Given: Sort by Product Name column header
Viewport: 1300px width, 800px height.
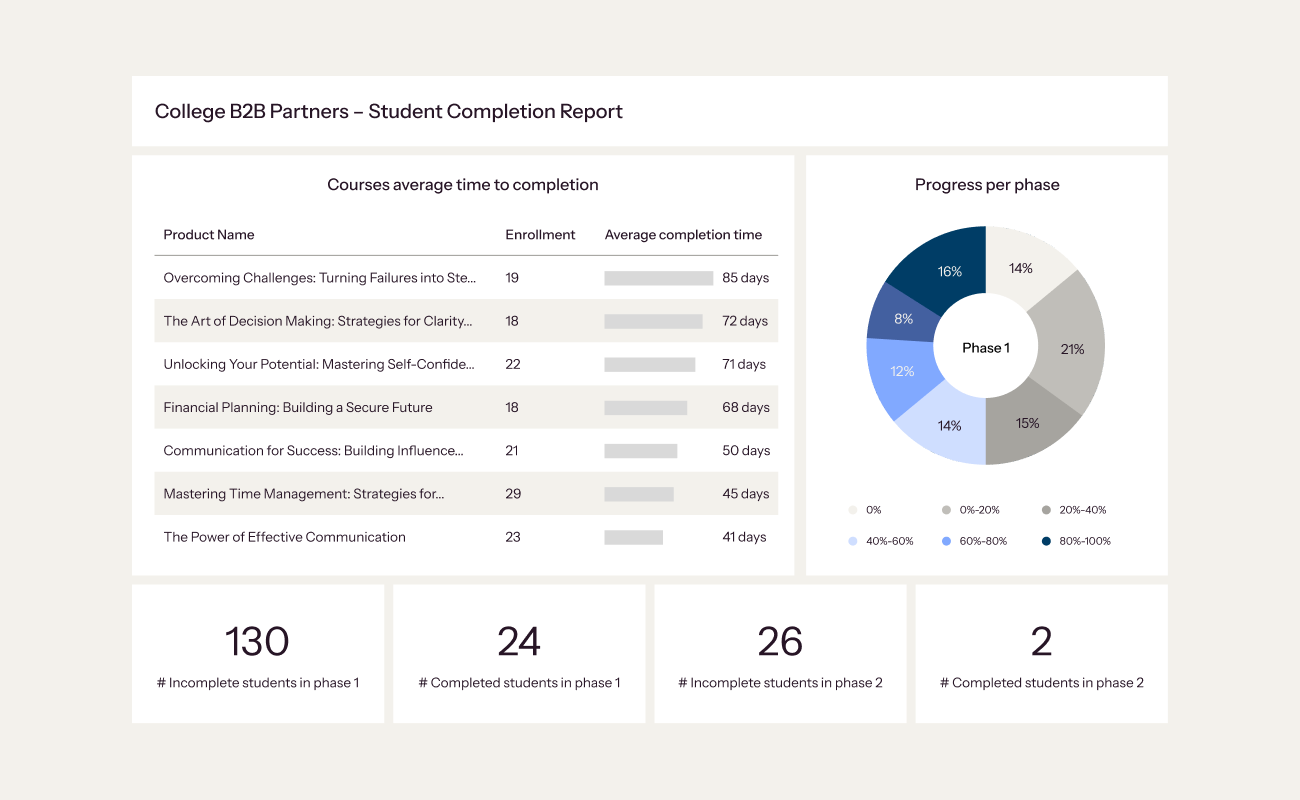Looking at the screenshot, I should tap(209, 235).
